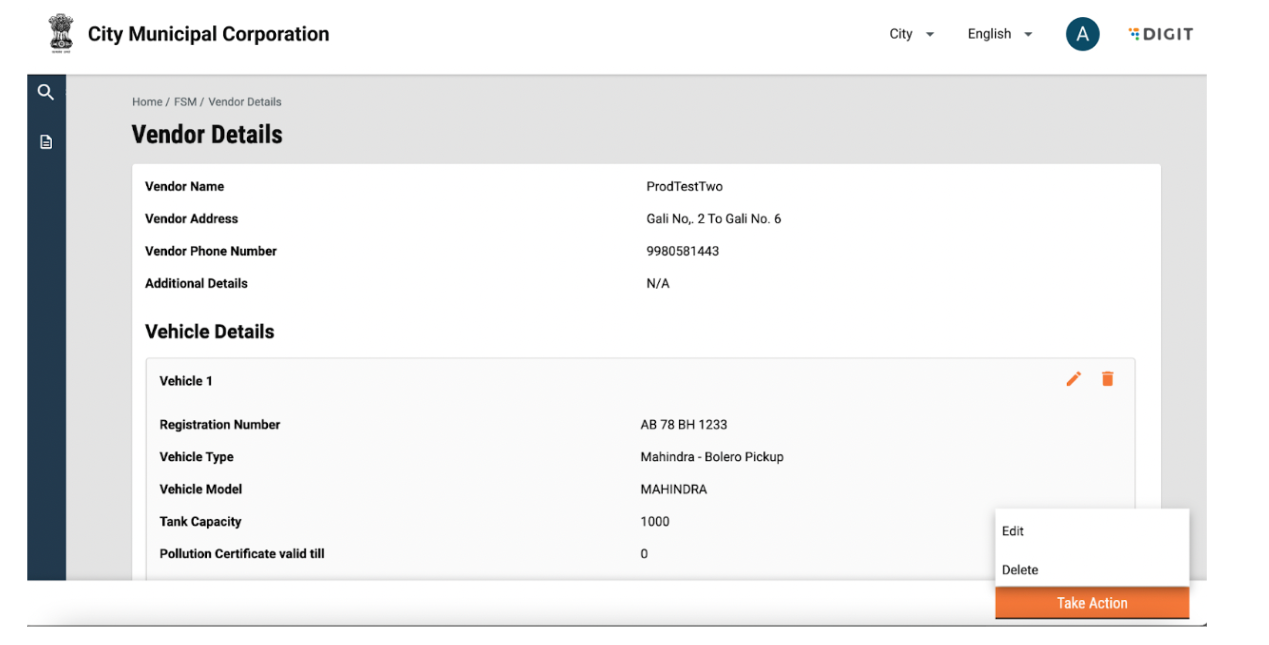Viewport: 1269px width, 645px height.
Task: Choose Delete from the action menu
Action: (x=1020, y=570)
